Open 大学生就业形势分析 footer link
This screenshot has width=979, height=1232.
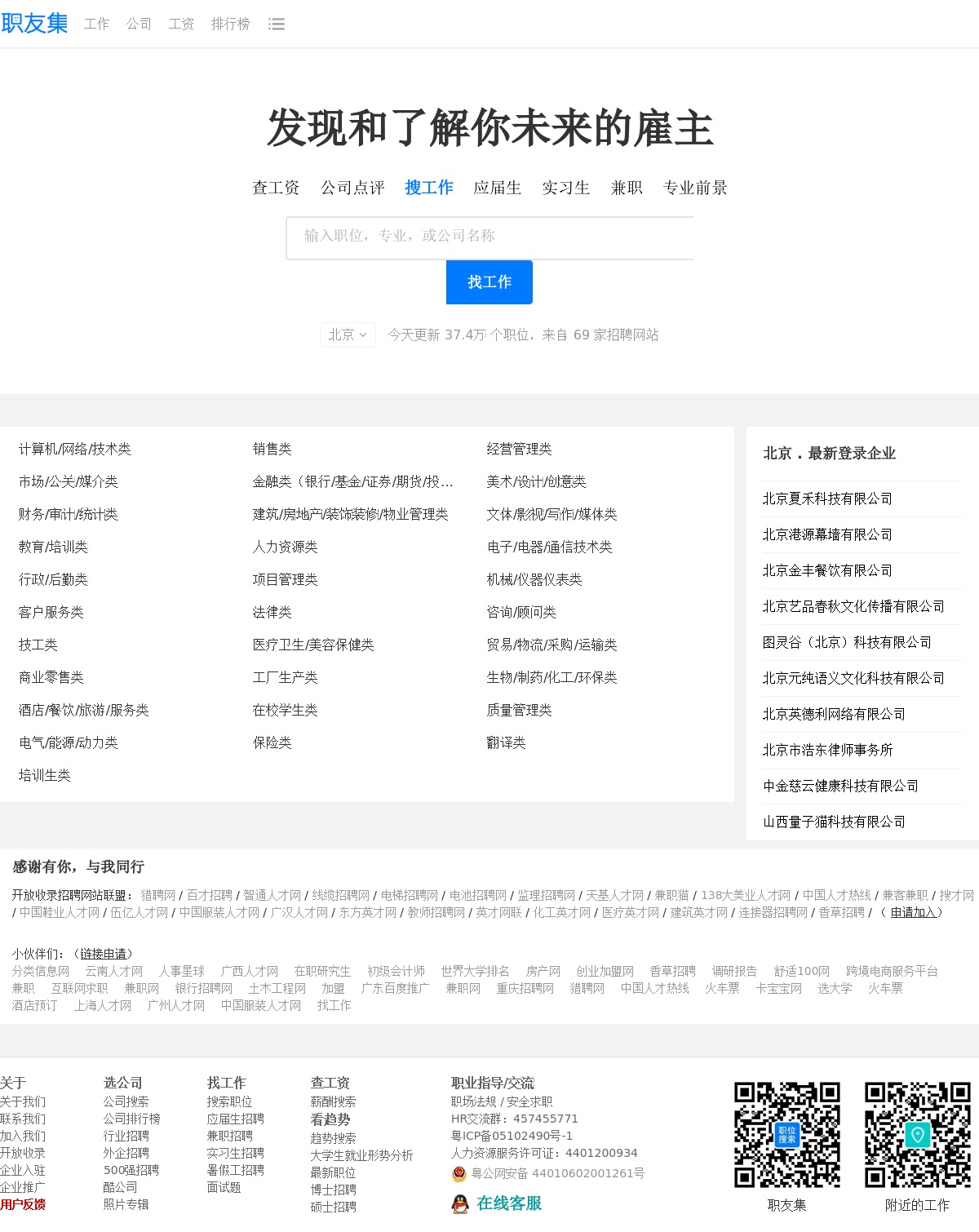(x=362, y=1155)
